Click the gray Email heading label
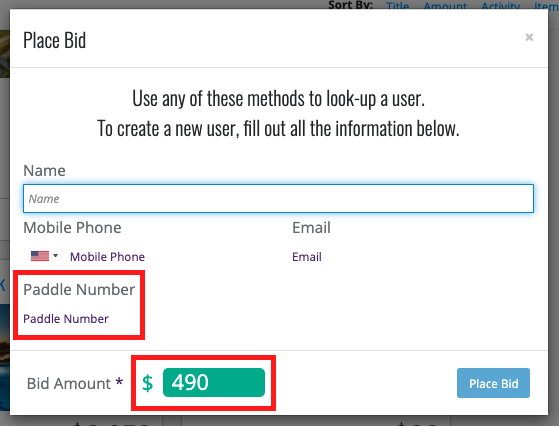Image resolution: width=559 pixels, height=426 pixels. (312, 227)
